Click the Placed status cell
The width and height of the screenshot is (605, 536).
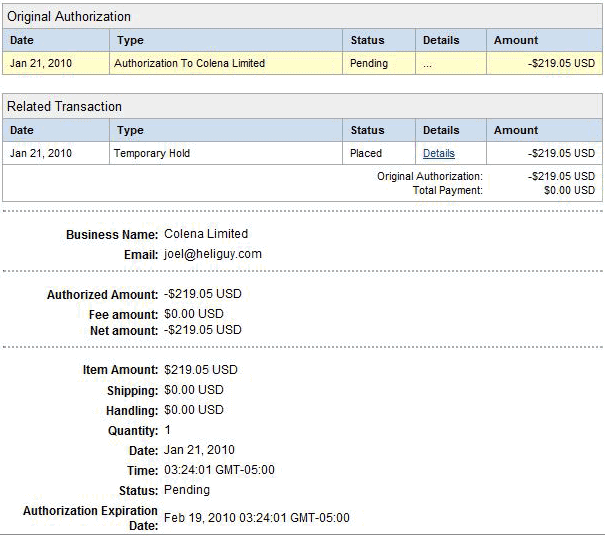point(366,154)
